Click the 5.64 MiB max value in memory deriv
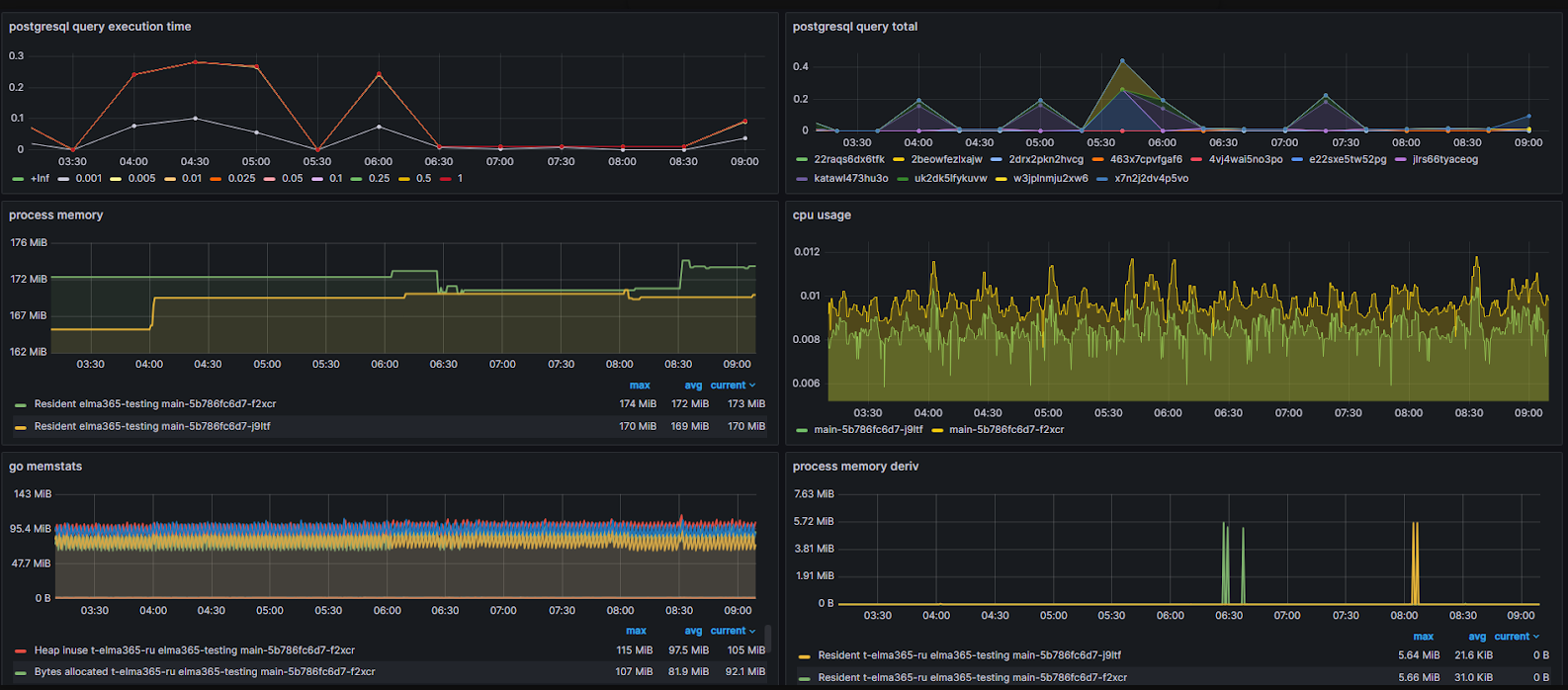 [1420, 655]
